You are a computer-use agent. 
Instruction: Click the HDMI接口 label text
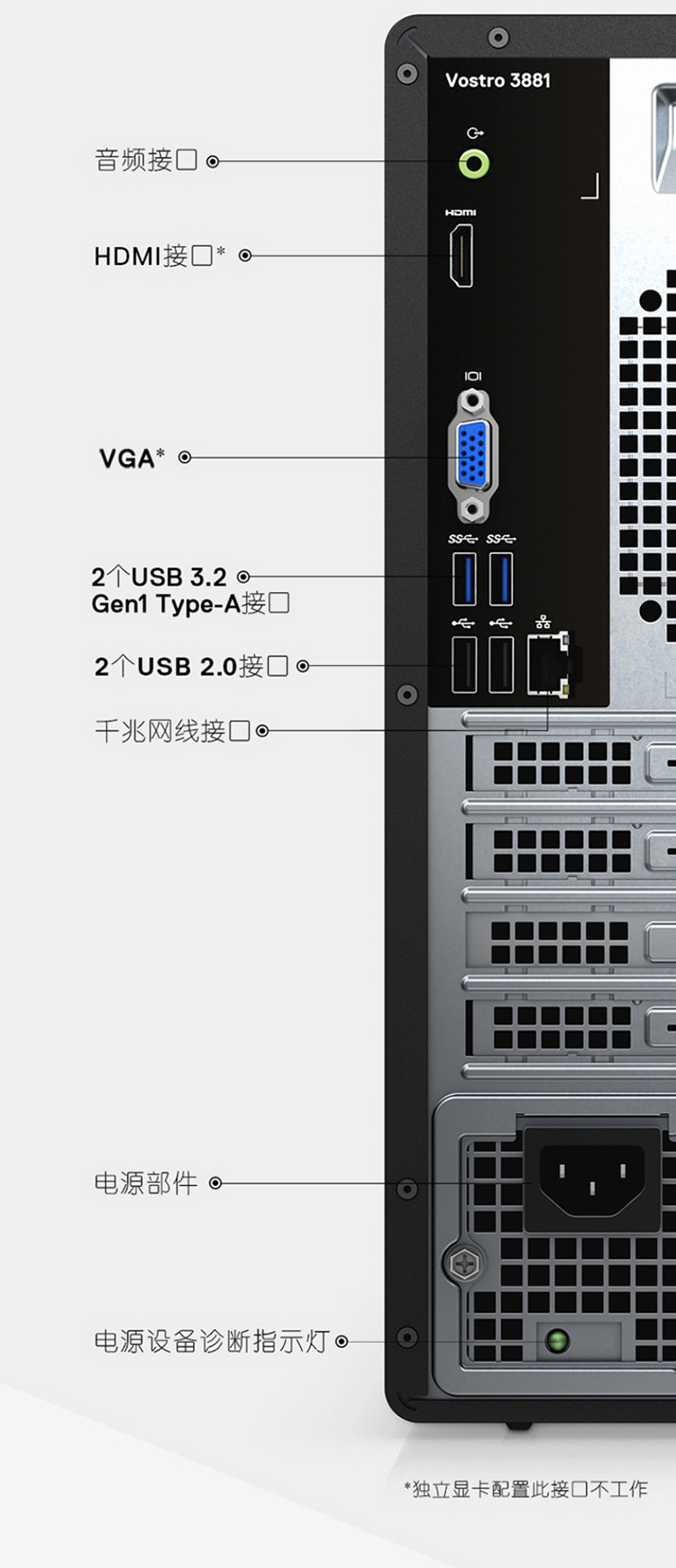160,256
